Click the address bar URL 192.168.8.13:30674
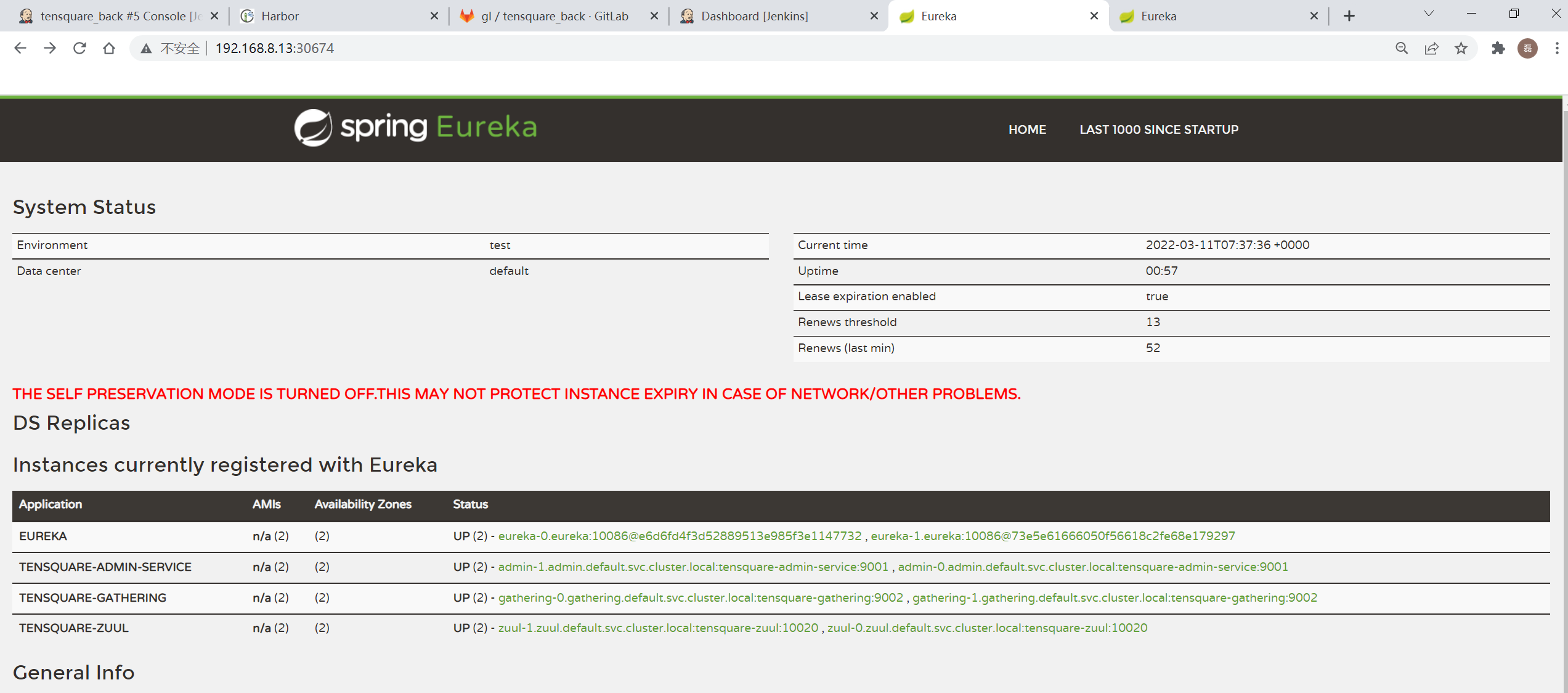 coord(275,48)
